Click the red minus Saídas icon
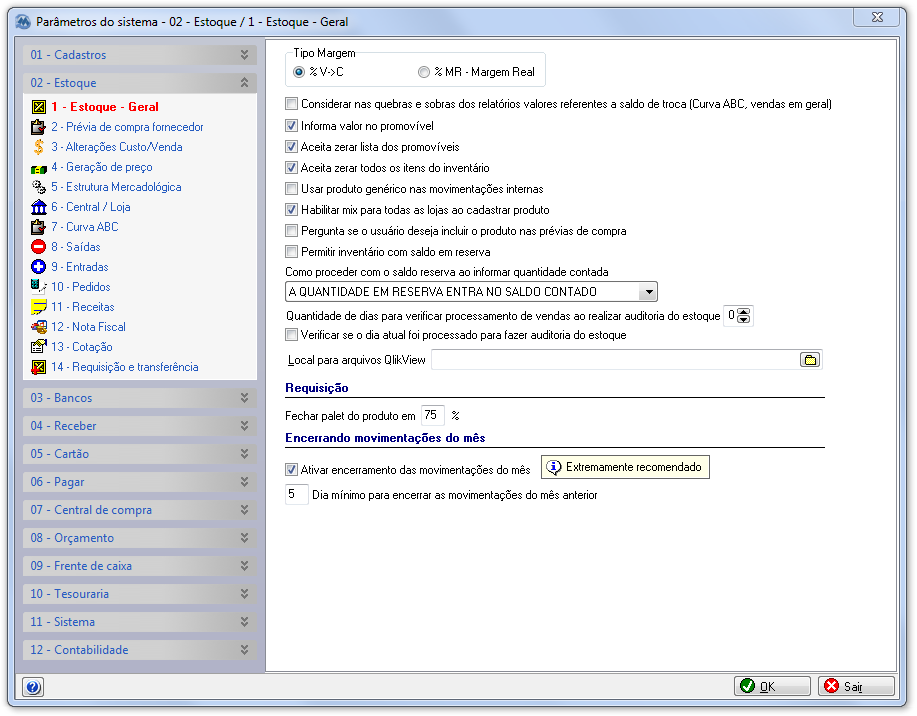This screenshot has width=917, height=716. coord(39,247)
